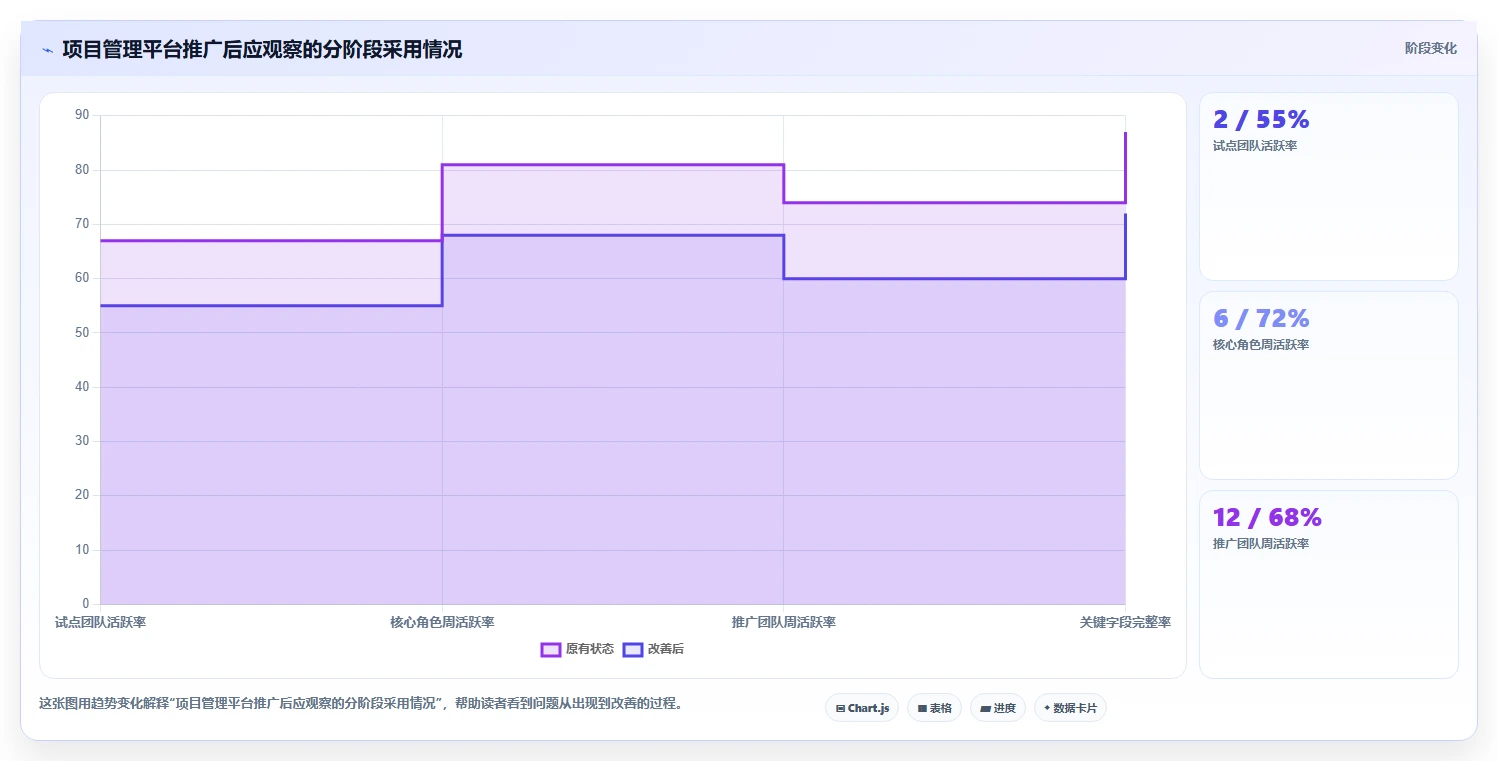Click the 原有状态 purple legend swatch
Viewport: 1498px width, 761px height.
pos(550,649)
